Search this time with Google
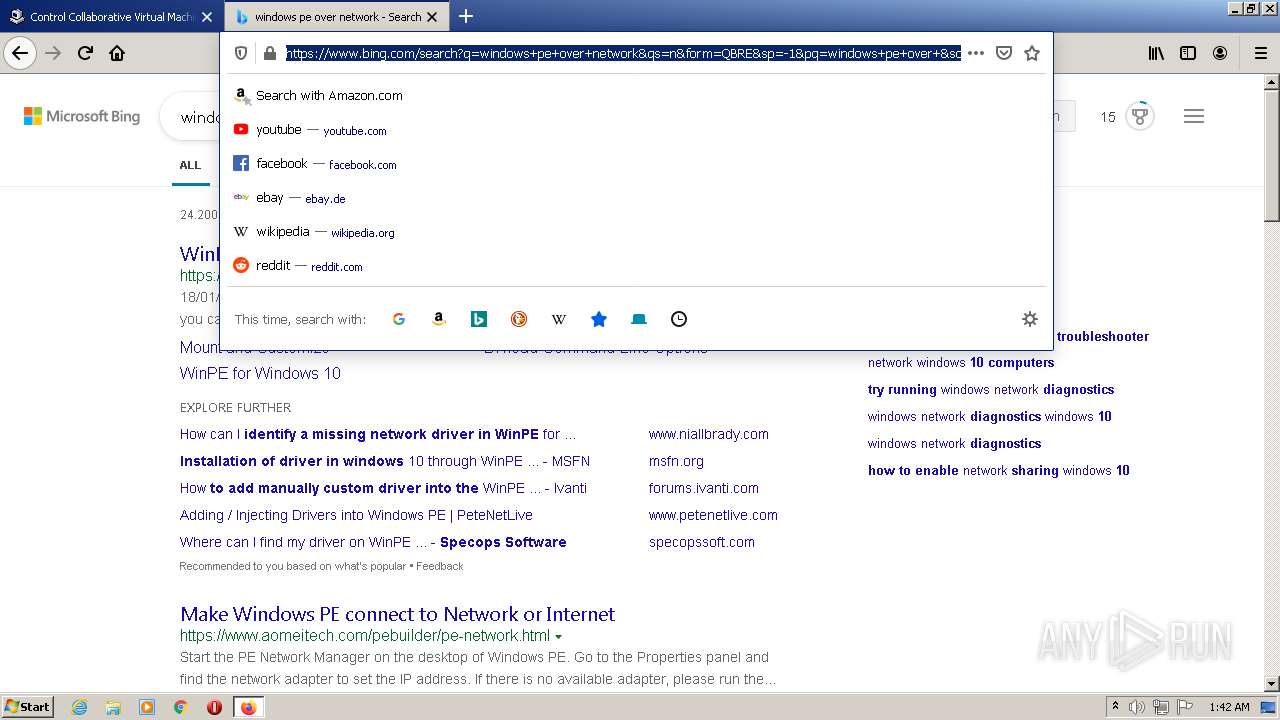The image size is (1280, 720). pyautogui.click(x=399, y=319)
